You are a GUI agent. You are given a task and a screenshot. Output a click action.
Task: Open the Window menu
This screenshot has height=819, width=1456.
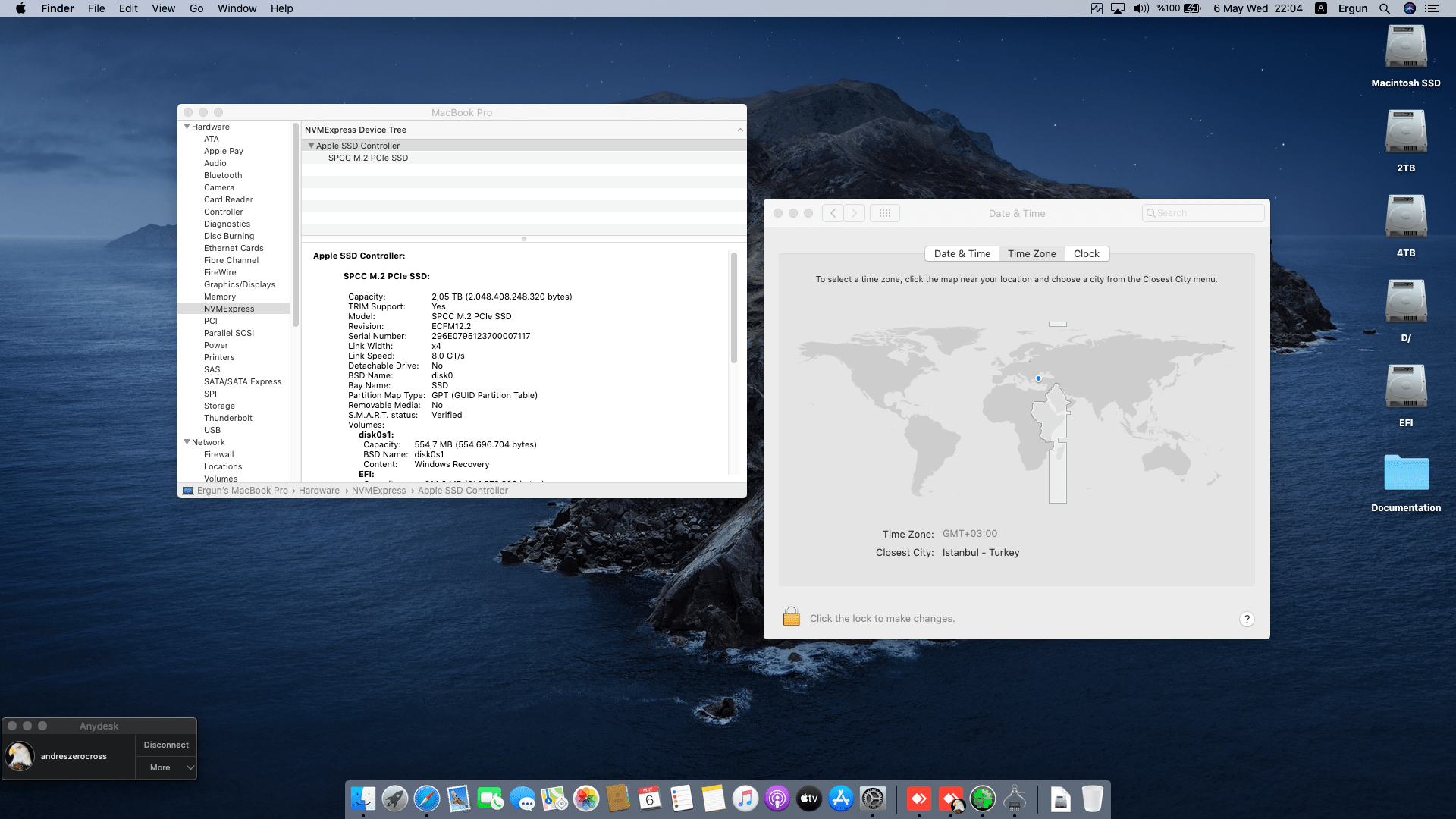pos(237,8)
